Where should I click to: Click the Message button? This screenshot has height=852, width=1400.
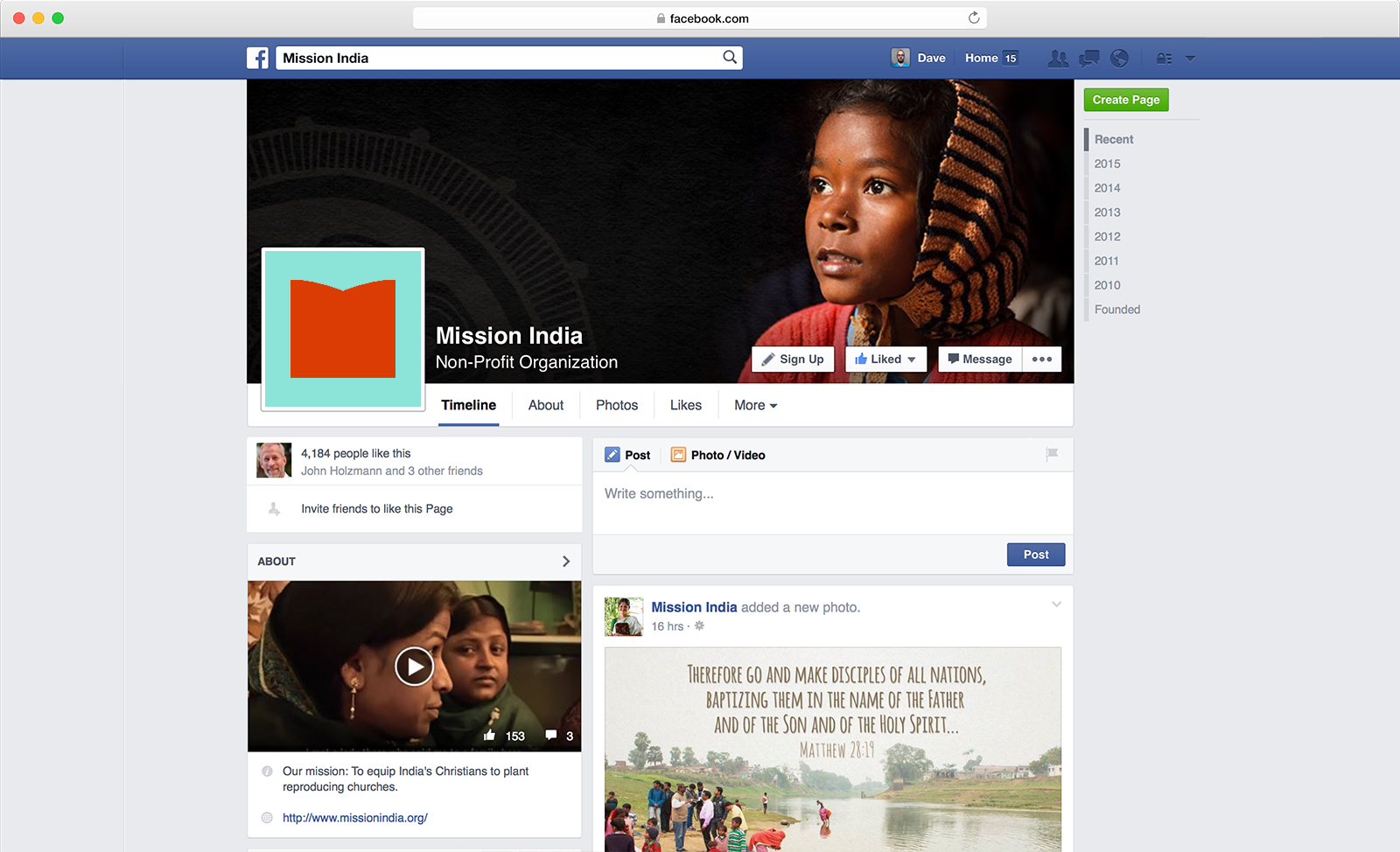pyautogui.click(x=980, y=360)
